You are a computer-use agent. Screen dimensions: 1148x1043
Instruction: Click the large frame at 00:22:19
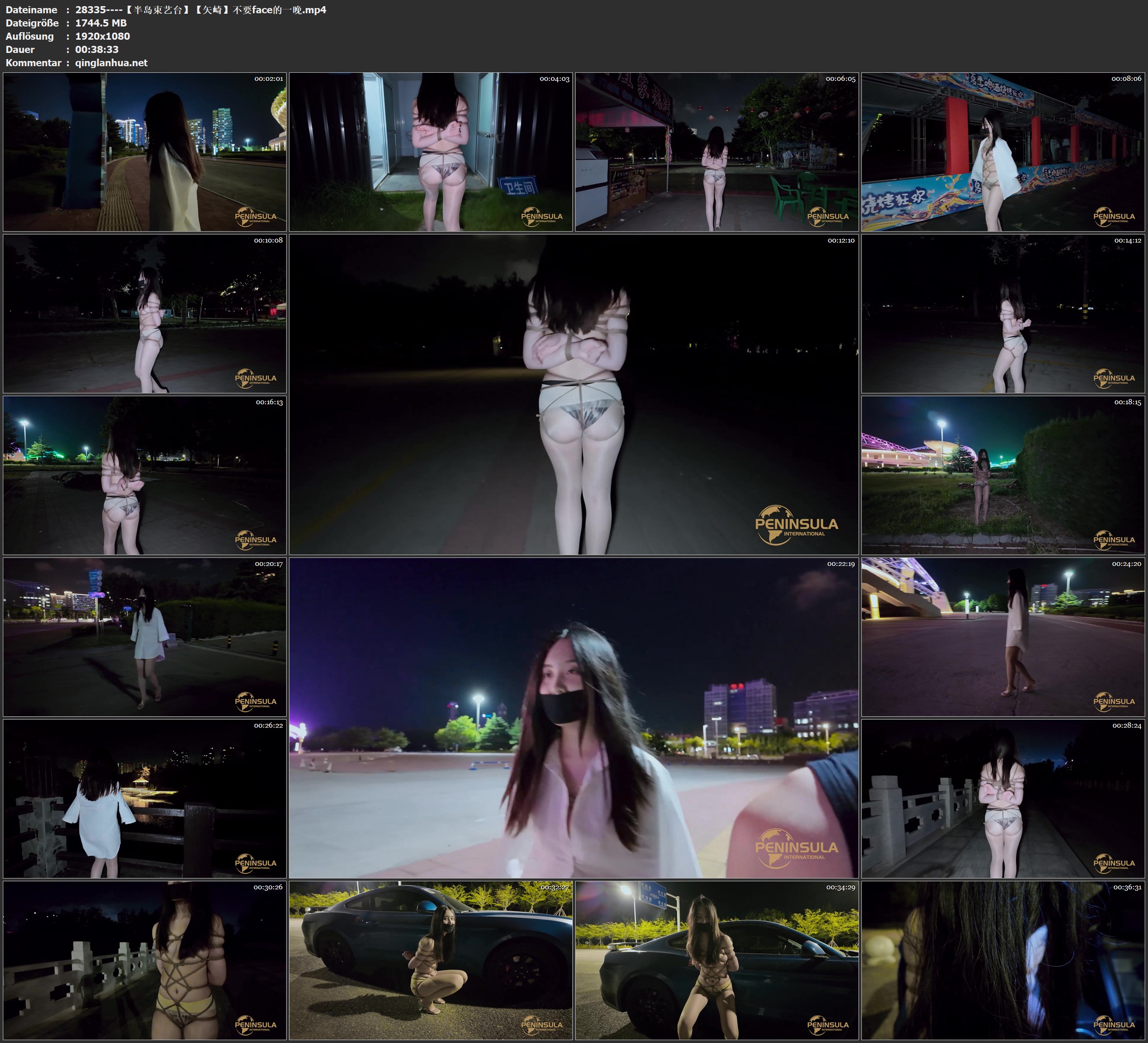pyautogui.click(x=573, y=717)
